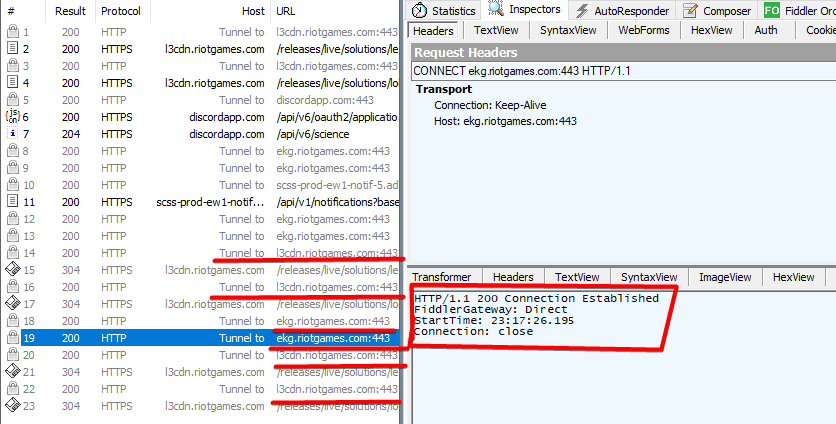
Task: Click the FiddlerGateway: Direct response line
Action: [491, 309]
